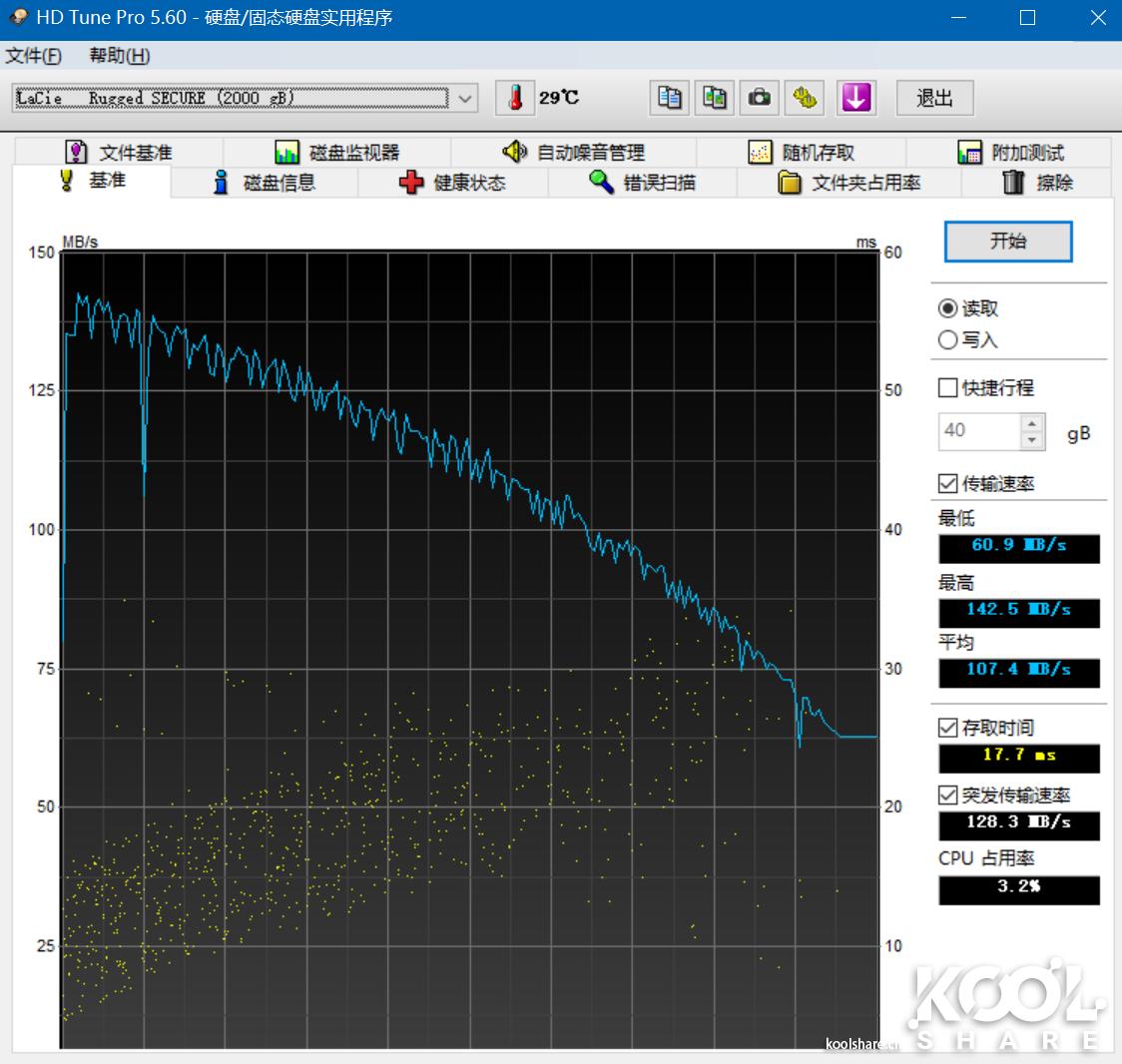Click the 退出 button

click(934, 97)
